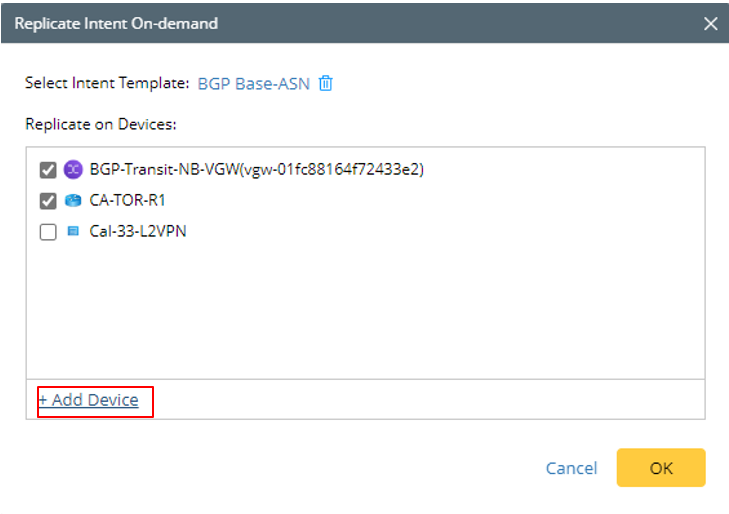This screenshot has width=729, height=514.
Task: Click the Cal-33-L2VPN device icon
Action: click(x=72, y=232)
